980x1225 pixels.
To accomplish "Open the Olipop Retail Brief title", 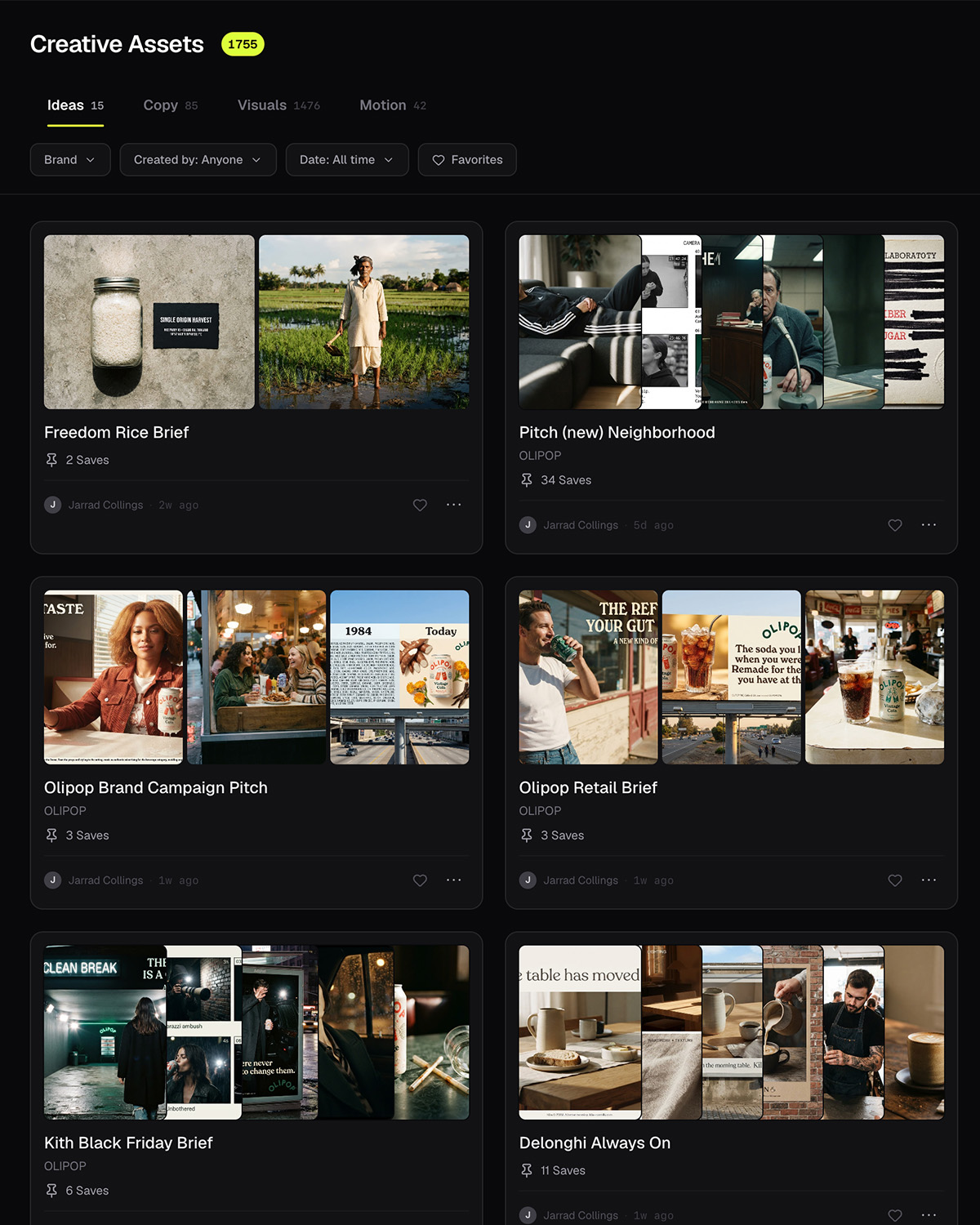I will 588,788.
